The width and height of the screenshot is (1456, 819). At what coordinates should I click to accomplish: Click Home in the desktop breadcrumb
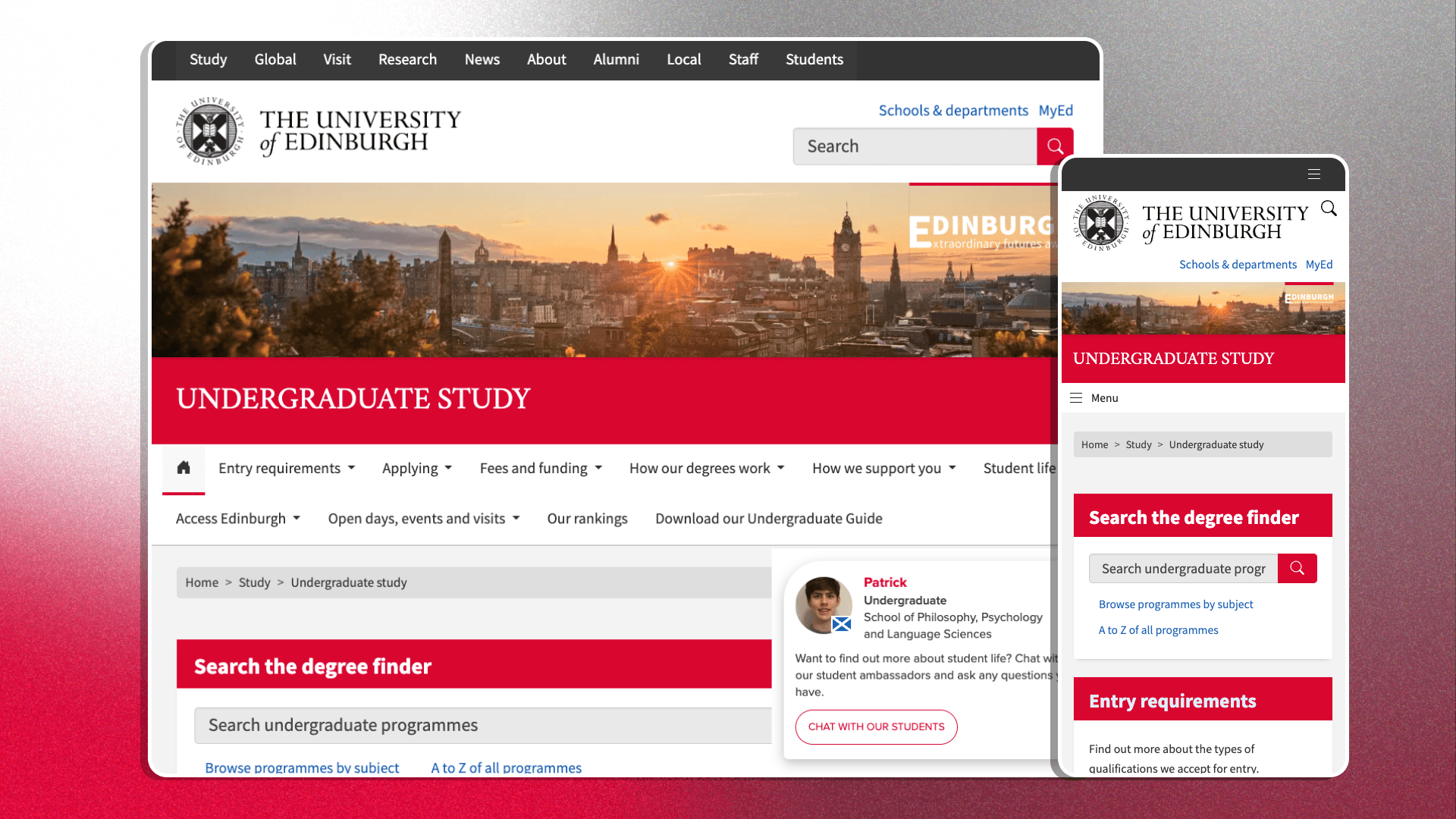(x=202, y=582)
